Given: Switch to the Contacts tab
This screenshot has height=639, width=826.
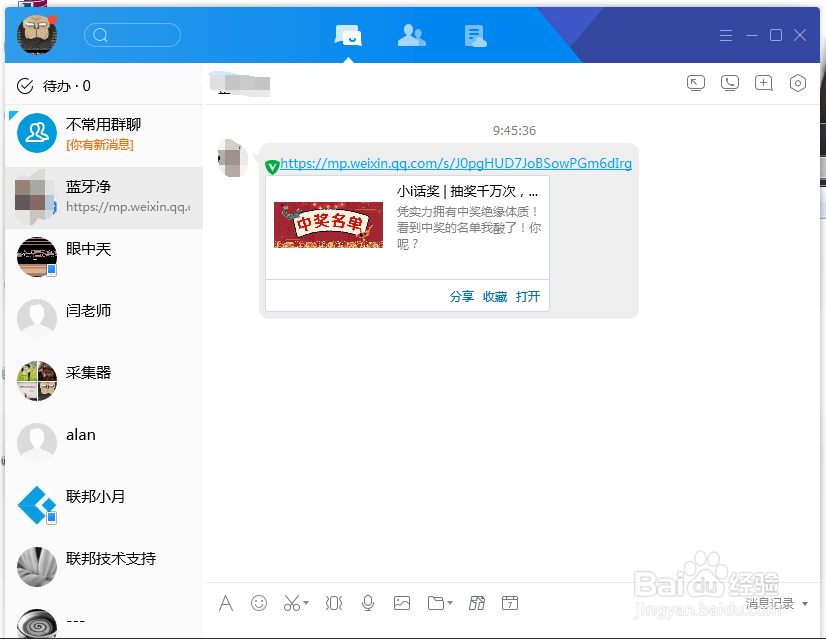Looking at the screenshot, I should coord(411,34).
